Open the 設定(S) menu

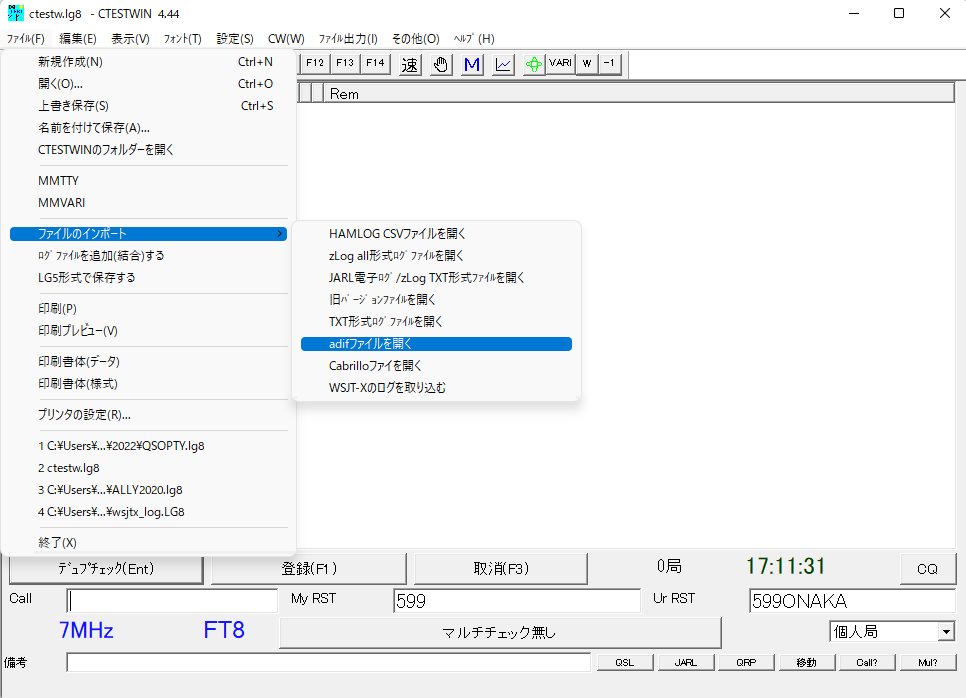tap(235, 39)
